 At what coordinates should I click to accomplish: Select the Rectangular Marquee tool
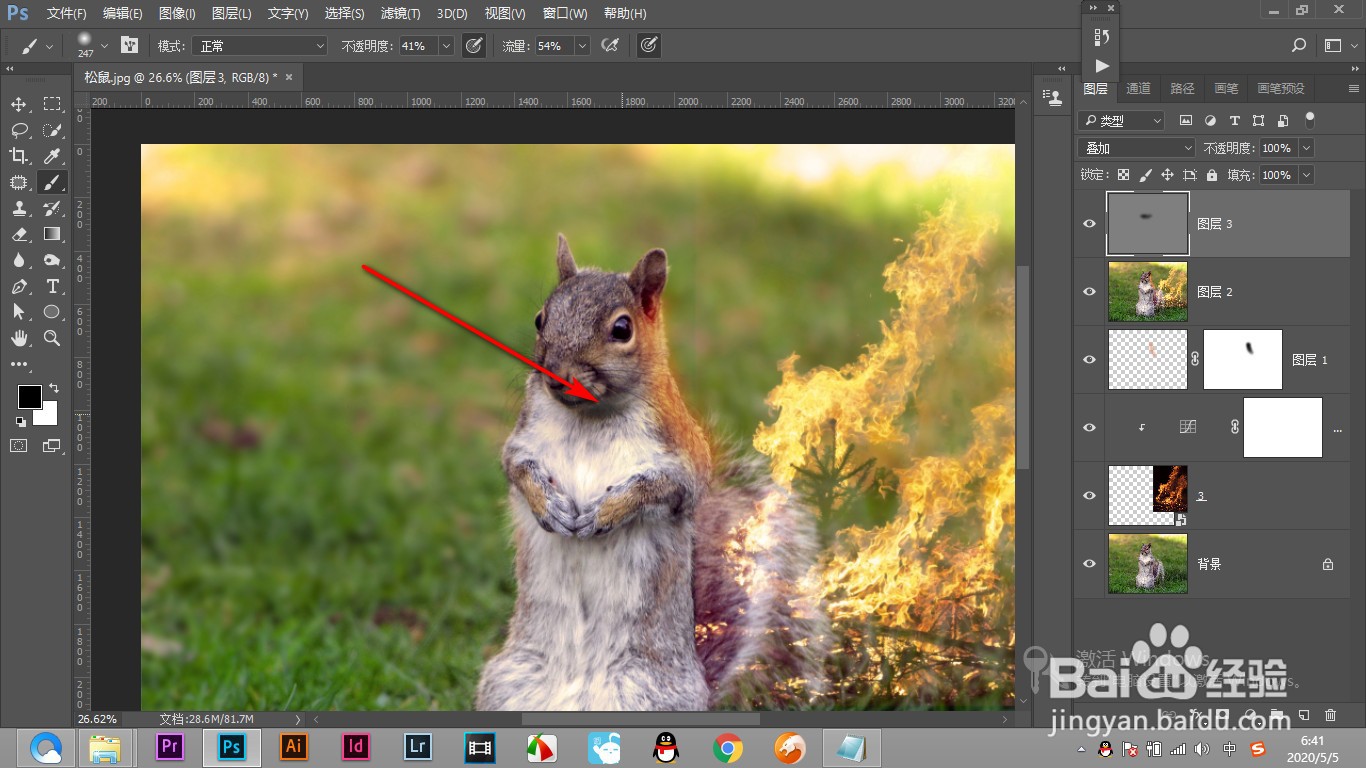click(x=52, y=104)
